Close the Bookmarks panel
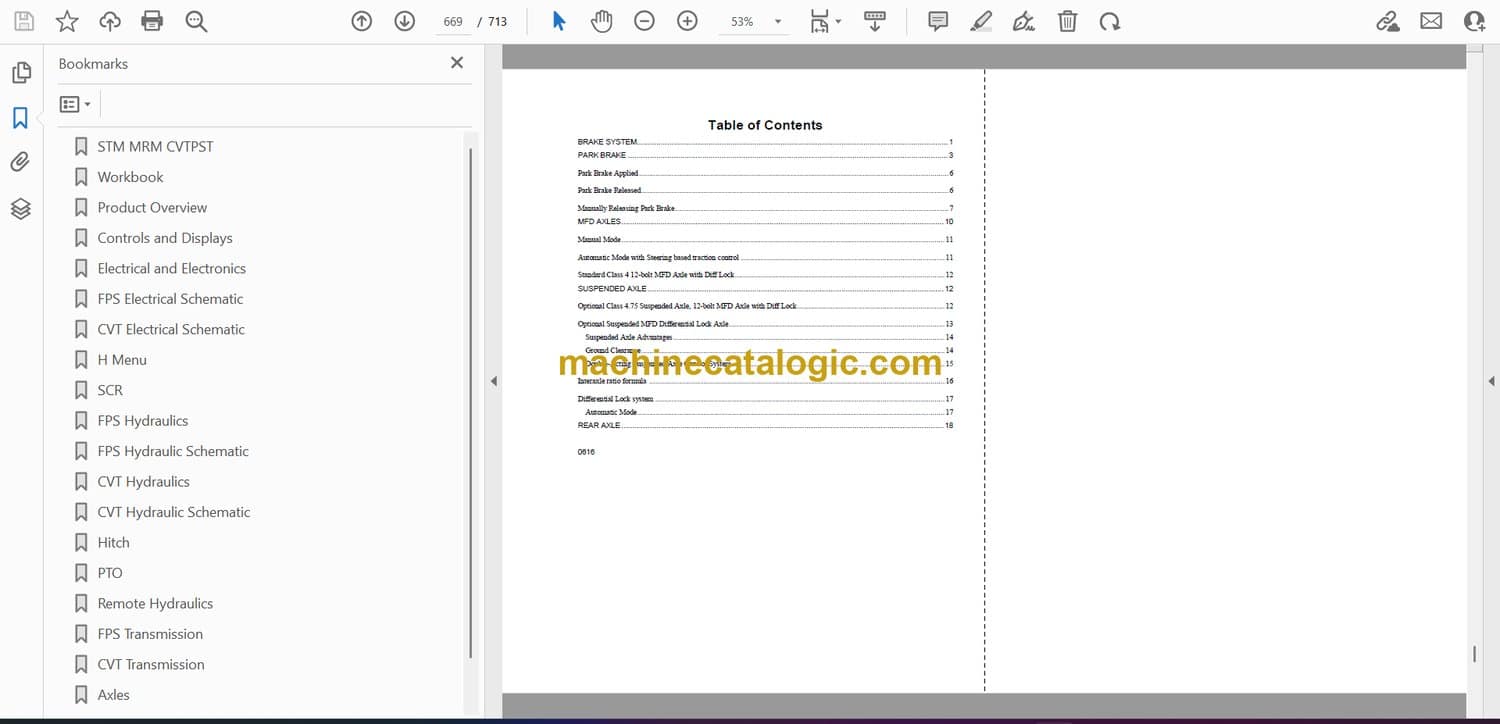1500x724 pixels. [x=457, y=63]
